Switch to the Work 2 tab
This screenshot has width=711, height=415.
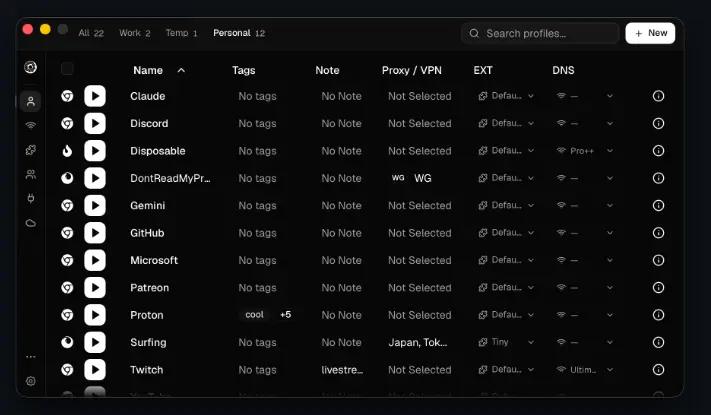135,33
